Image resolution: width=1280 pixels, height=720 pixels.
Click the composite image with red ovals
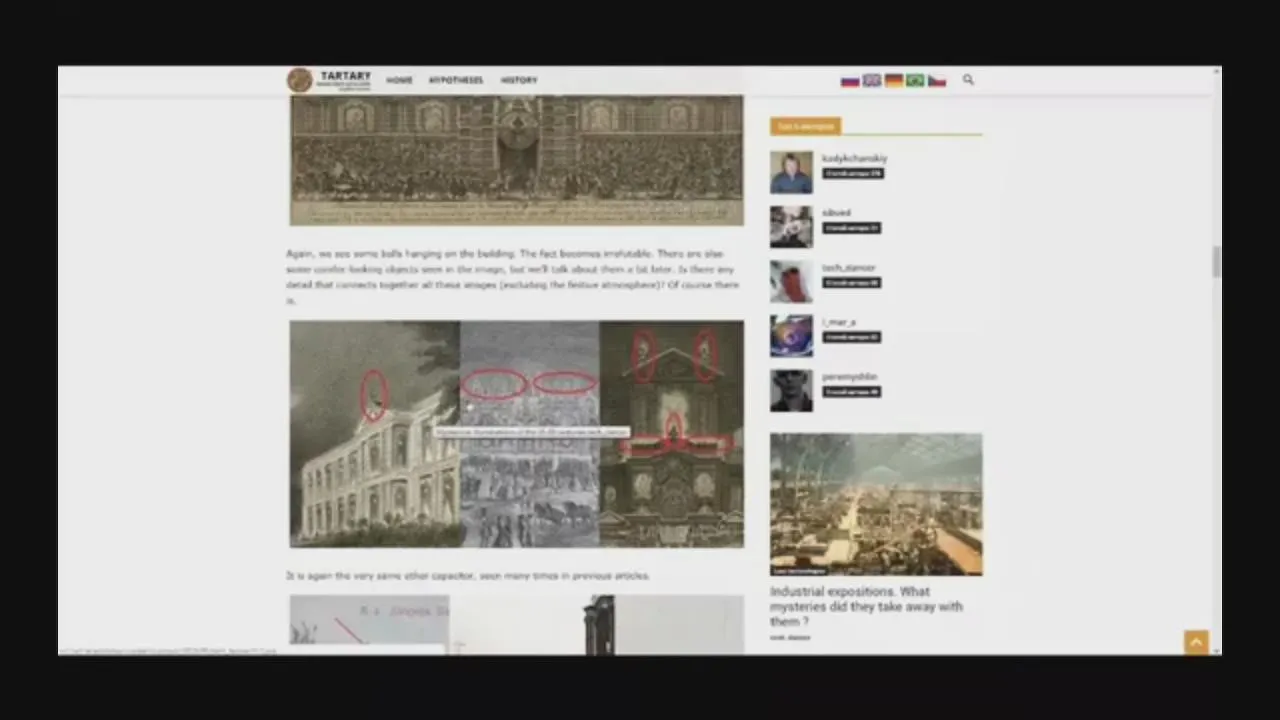point(517,434)
